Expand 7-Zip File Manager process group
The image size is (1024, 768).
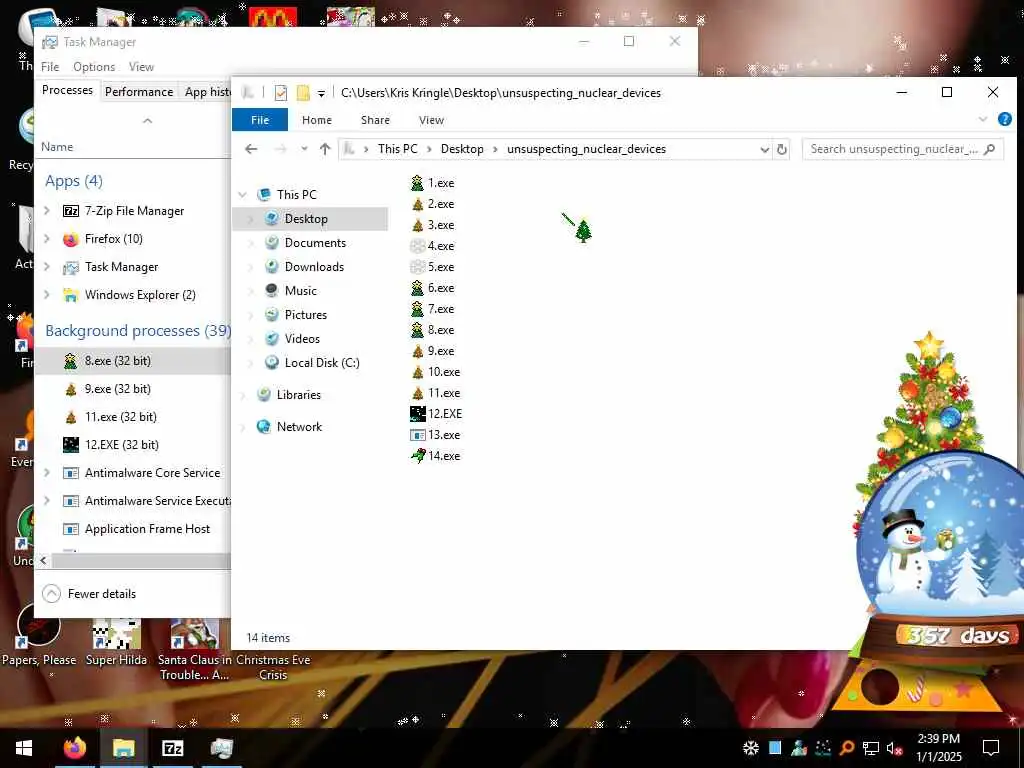point(47,210)
